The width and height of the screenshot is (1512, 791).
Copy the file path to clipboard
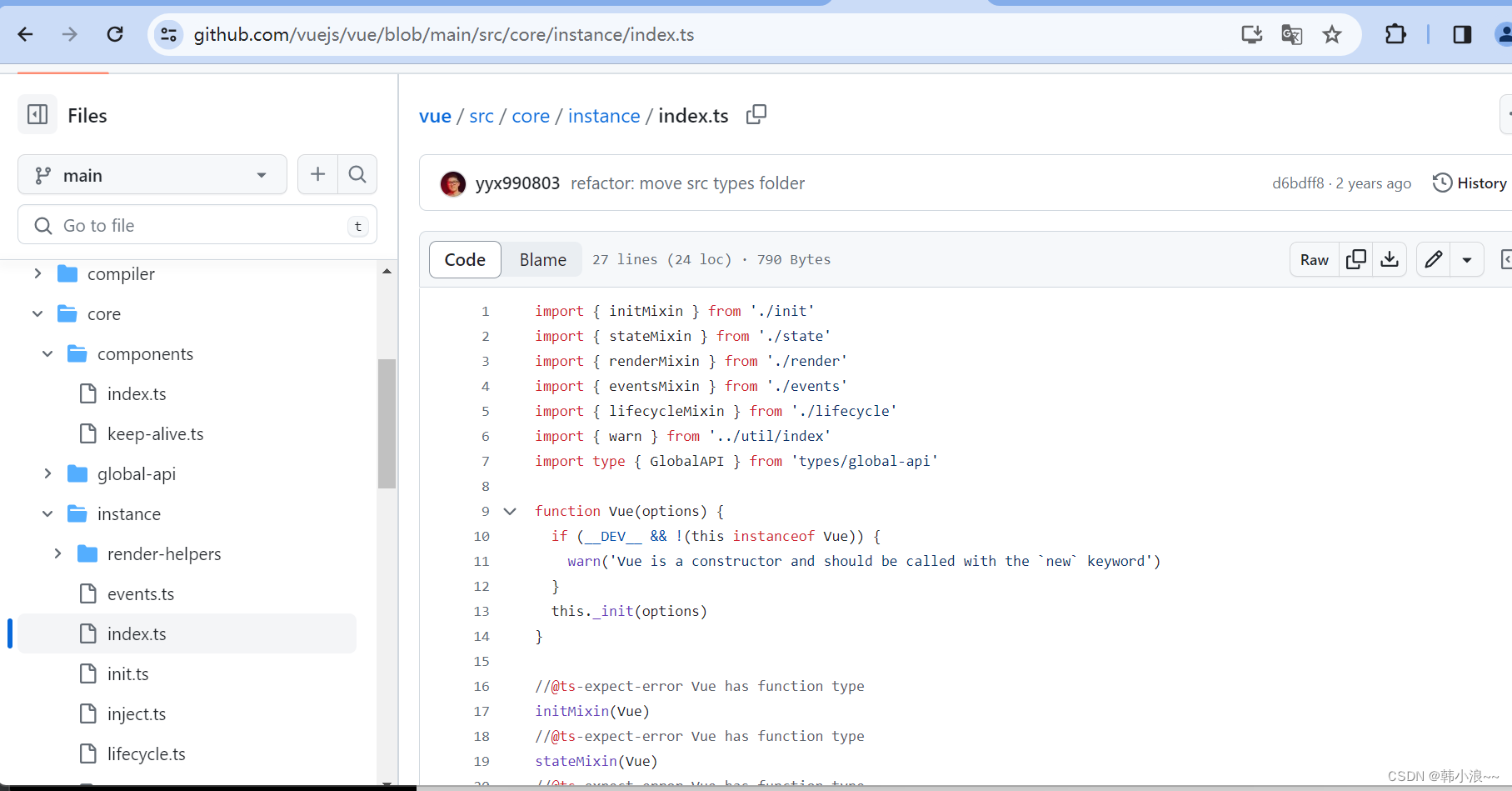[756, 114]
